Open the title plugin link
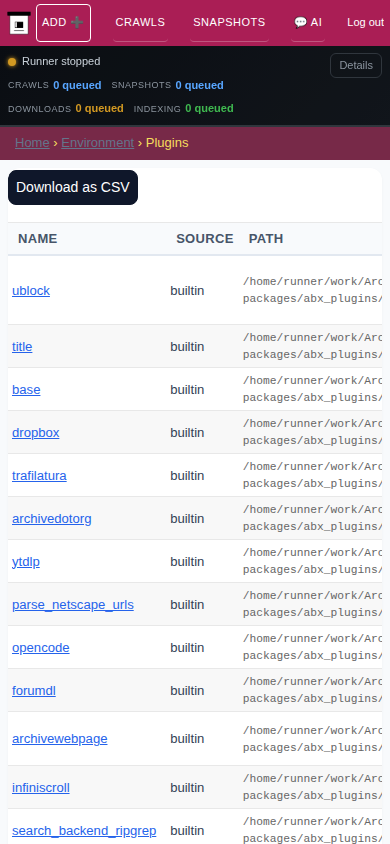Viewport: 390px width, 844px height. point(22,347)
